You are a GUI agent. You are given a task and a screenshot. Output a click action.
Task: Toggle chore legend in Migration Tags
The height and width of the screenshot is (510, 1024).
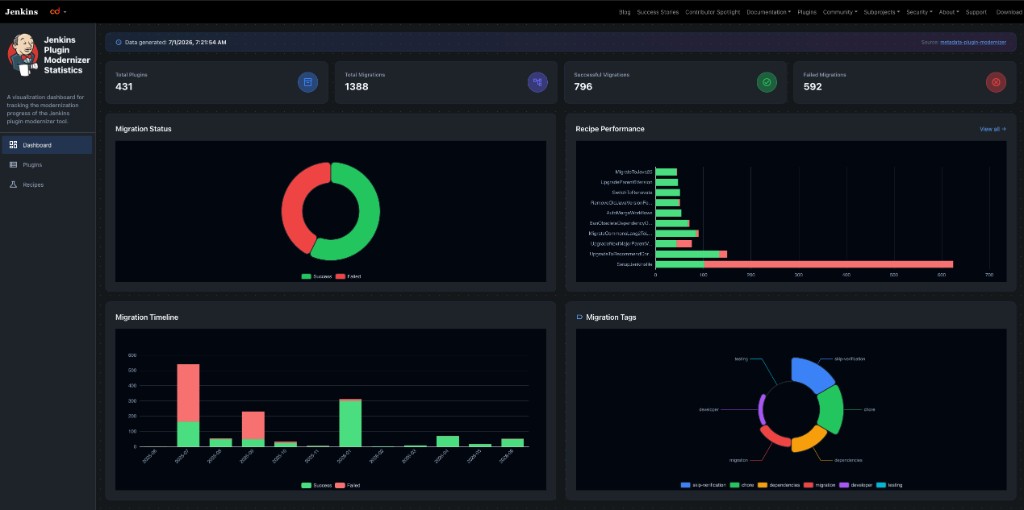coord(743,485)
